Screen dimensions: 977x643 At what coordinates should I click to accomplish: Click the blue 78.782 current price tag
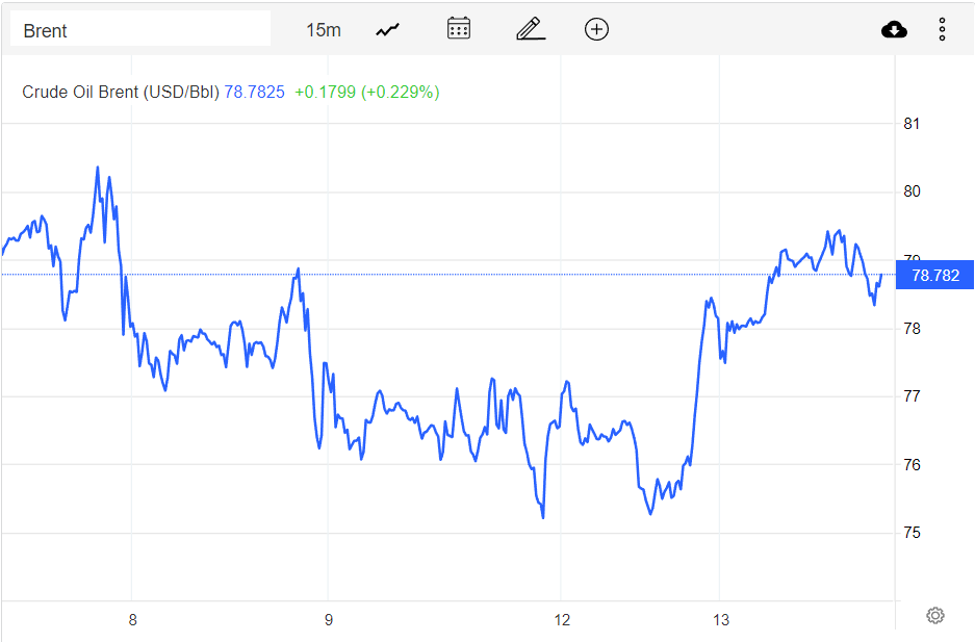click(x=935, y=275)
